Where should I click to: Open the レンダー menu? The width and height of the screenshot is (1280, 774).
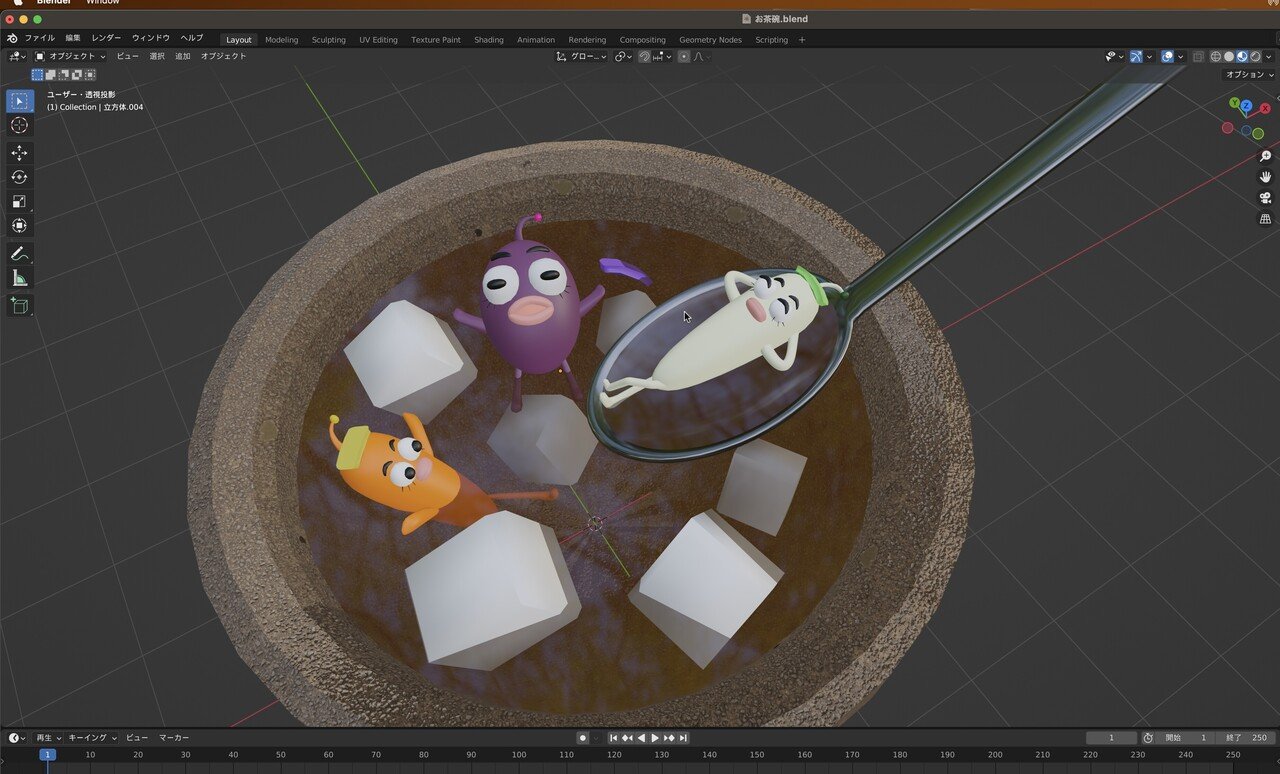pos(106,38)
